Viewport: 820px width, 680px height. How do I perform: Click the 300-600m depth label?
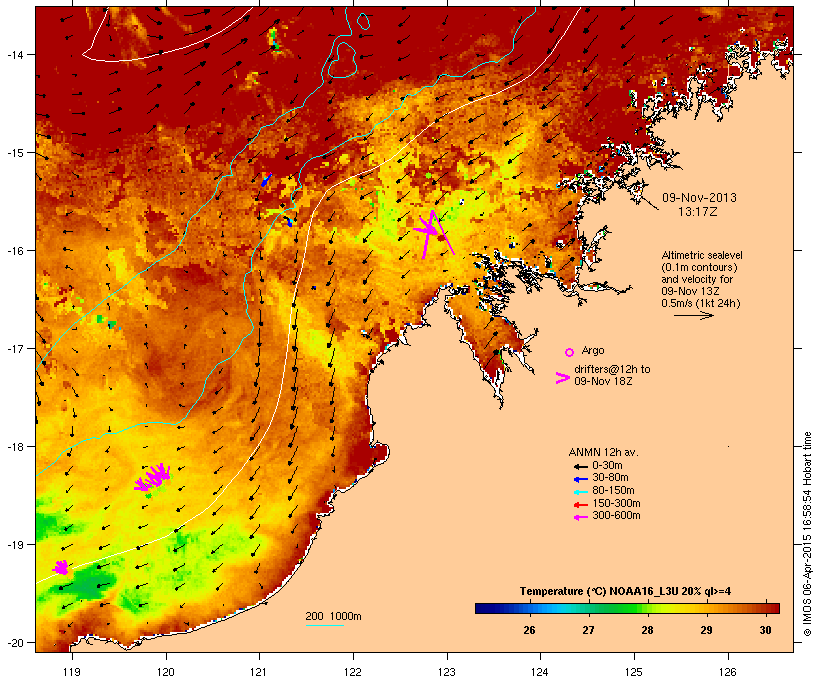pos(616,516)
